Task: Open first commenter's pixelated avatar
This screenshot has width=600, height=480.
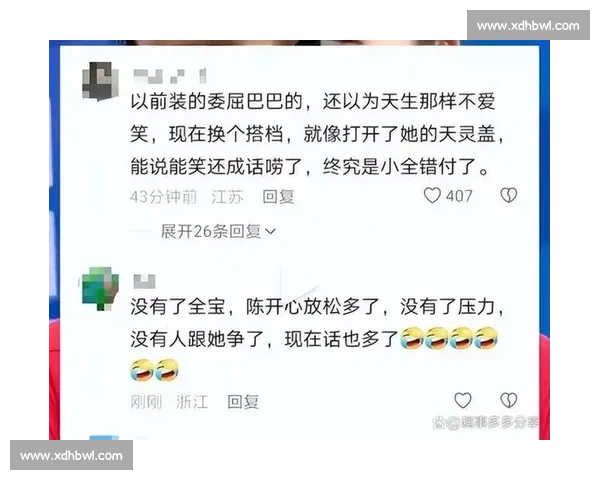Action: point(100,81)
